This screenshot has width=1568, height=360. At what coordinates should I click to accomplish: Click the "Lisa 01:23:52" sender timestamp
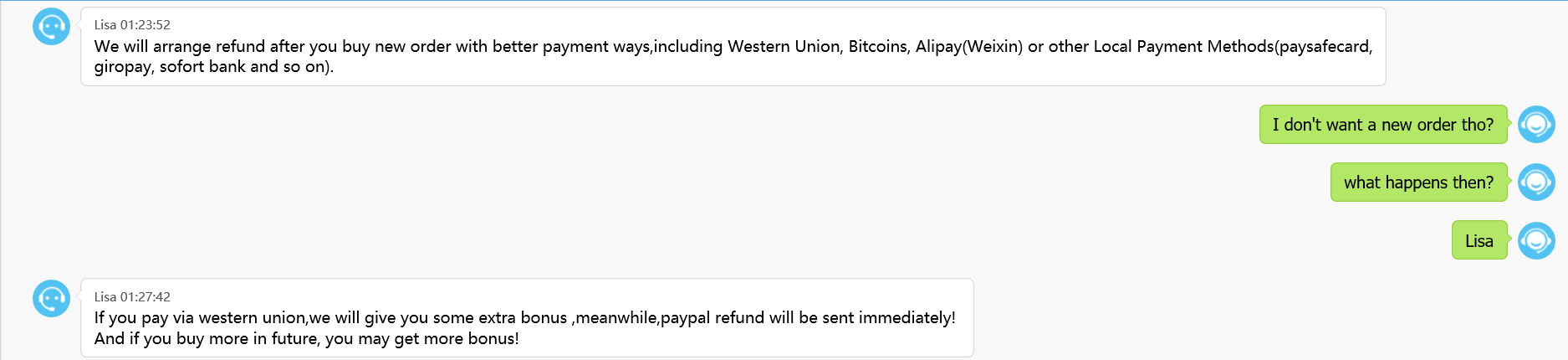132,25
